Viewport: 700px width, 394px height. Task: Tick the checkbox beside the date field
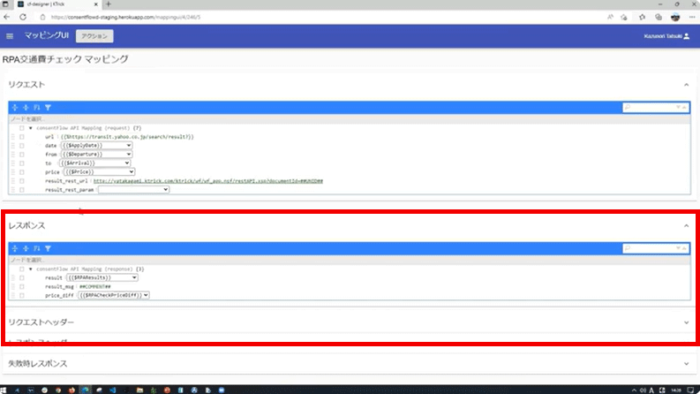[x=21, y=145]
